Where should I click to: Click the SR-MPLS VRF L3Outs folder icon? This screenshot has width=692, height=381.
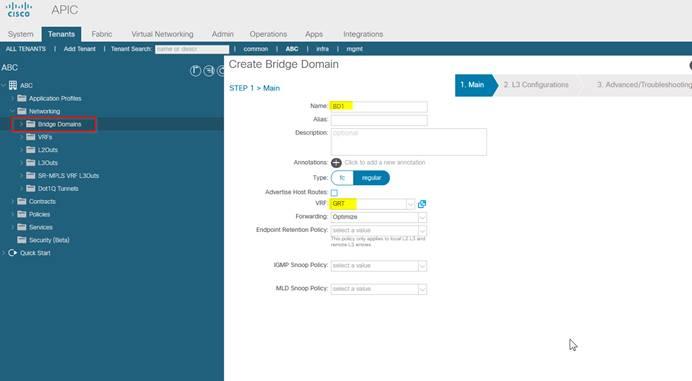click(x=30, y=175)
